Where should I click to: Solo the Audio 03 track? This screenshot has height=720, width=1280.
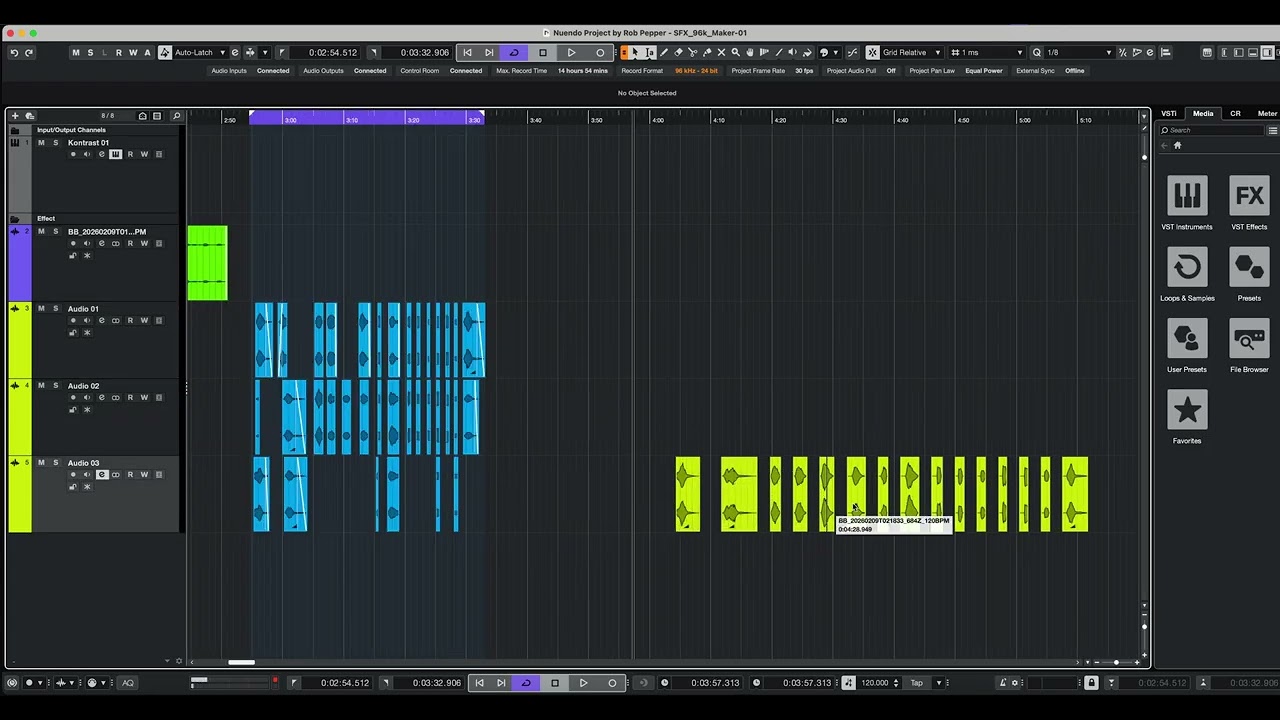[x=55, y=463]
